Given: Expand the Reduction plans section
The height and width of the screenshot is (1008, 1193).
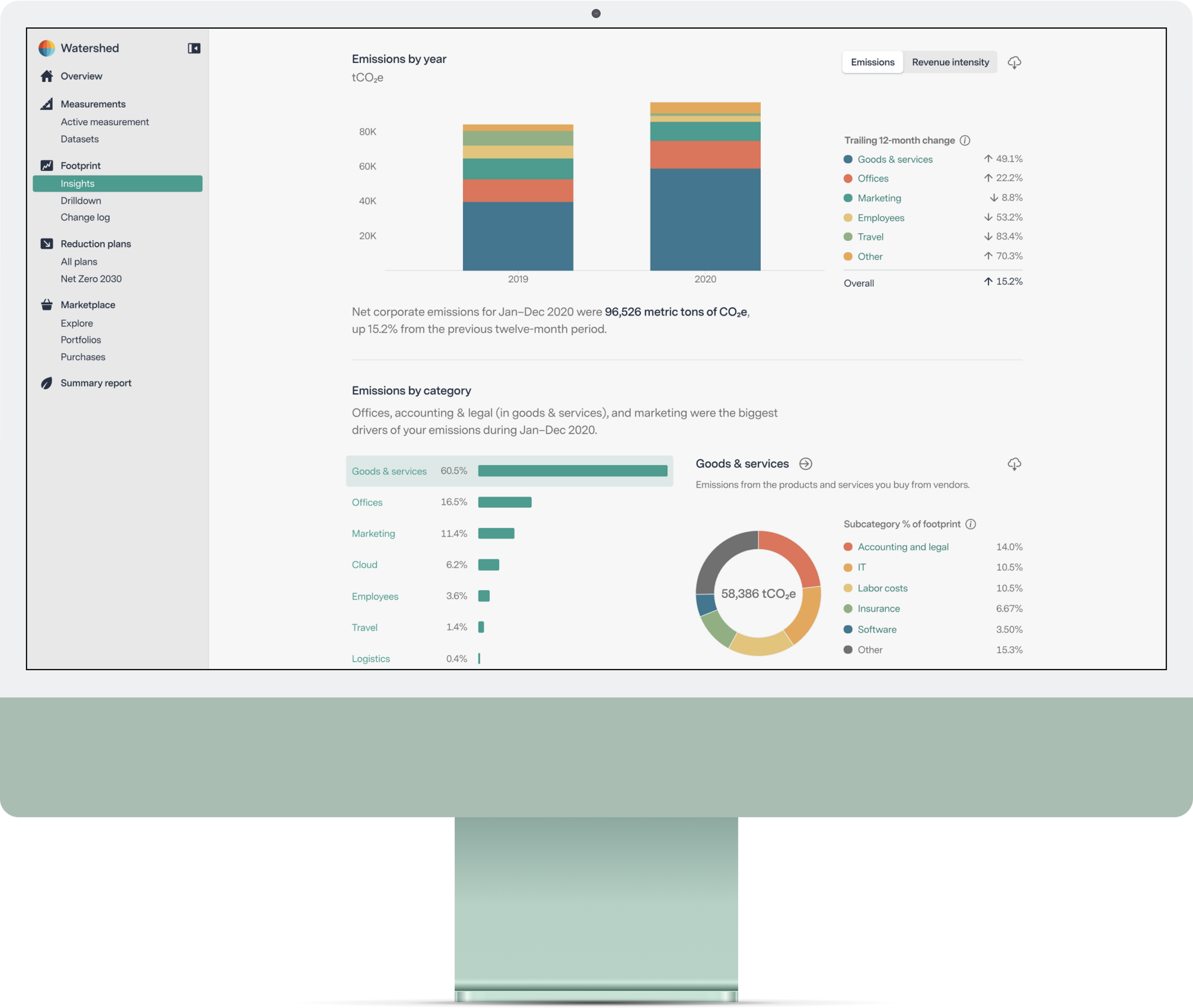Looking at the screenshot, I should point(95,244).
